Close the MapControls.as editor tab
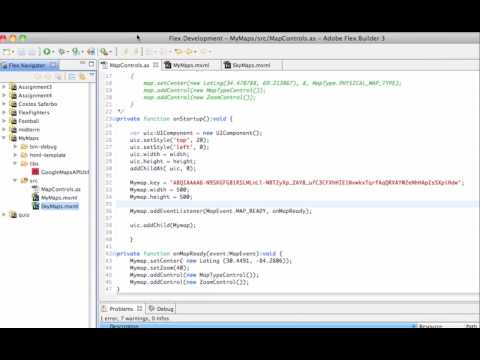Viewport: 480px width, 360px height. [156, 65]
